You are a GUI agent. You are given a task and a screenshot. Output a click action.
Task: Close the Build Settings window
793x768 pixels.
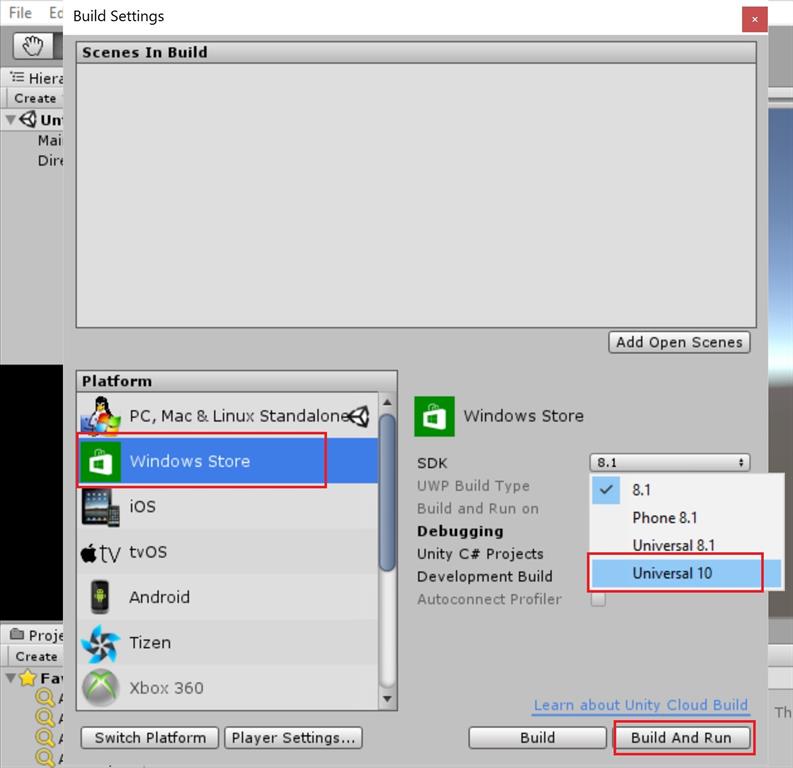click(755, 19)
